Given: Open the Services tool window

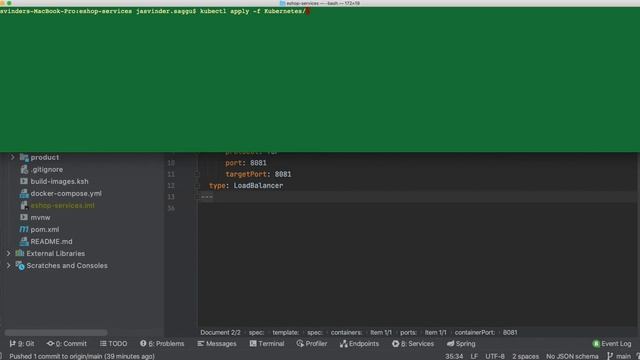Looking at the screenshot, I should click(x=413, y=344).
